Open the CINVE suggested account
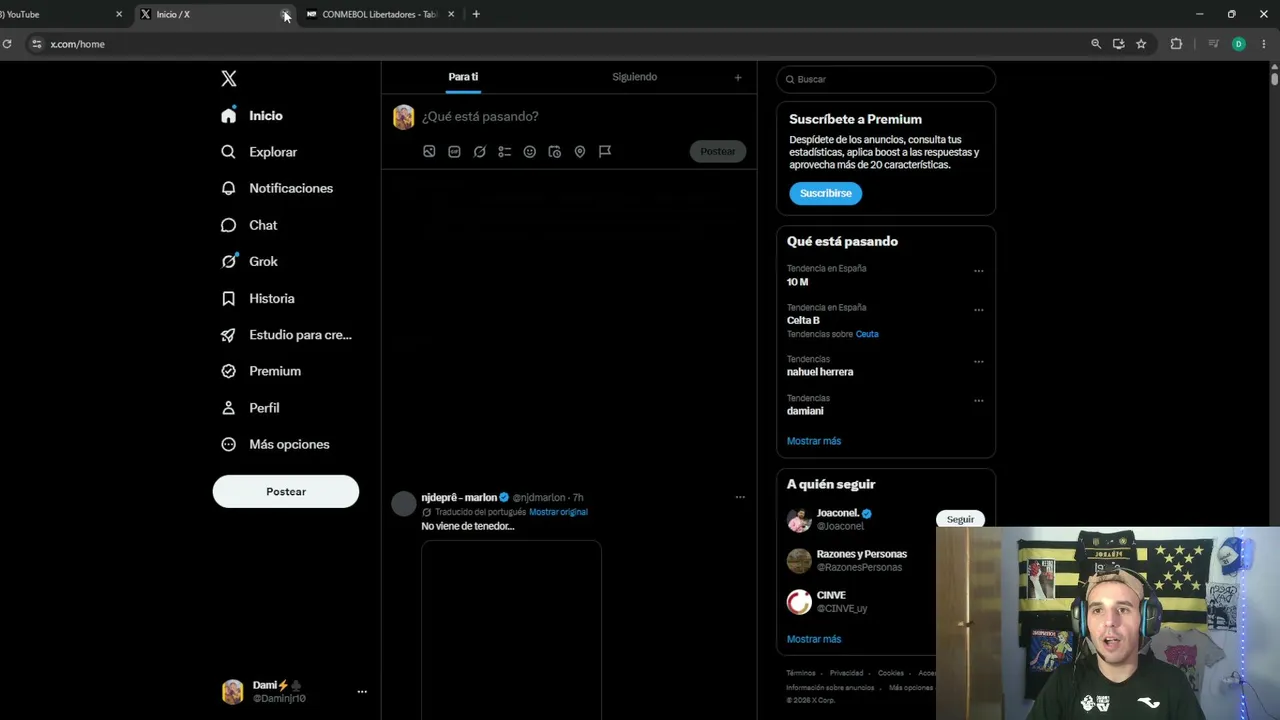 coord(831,595)
